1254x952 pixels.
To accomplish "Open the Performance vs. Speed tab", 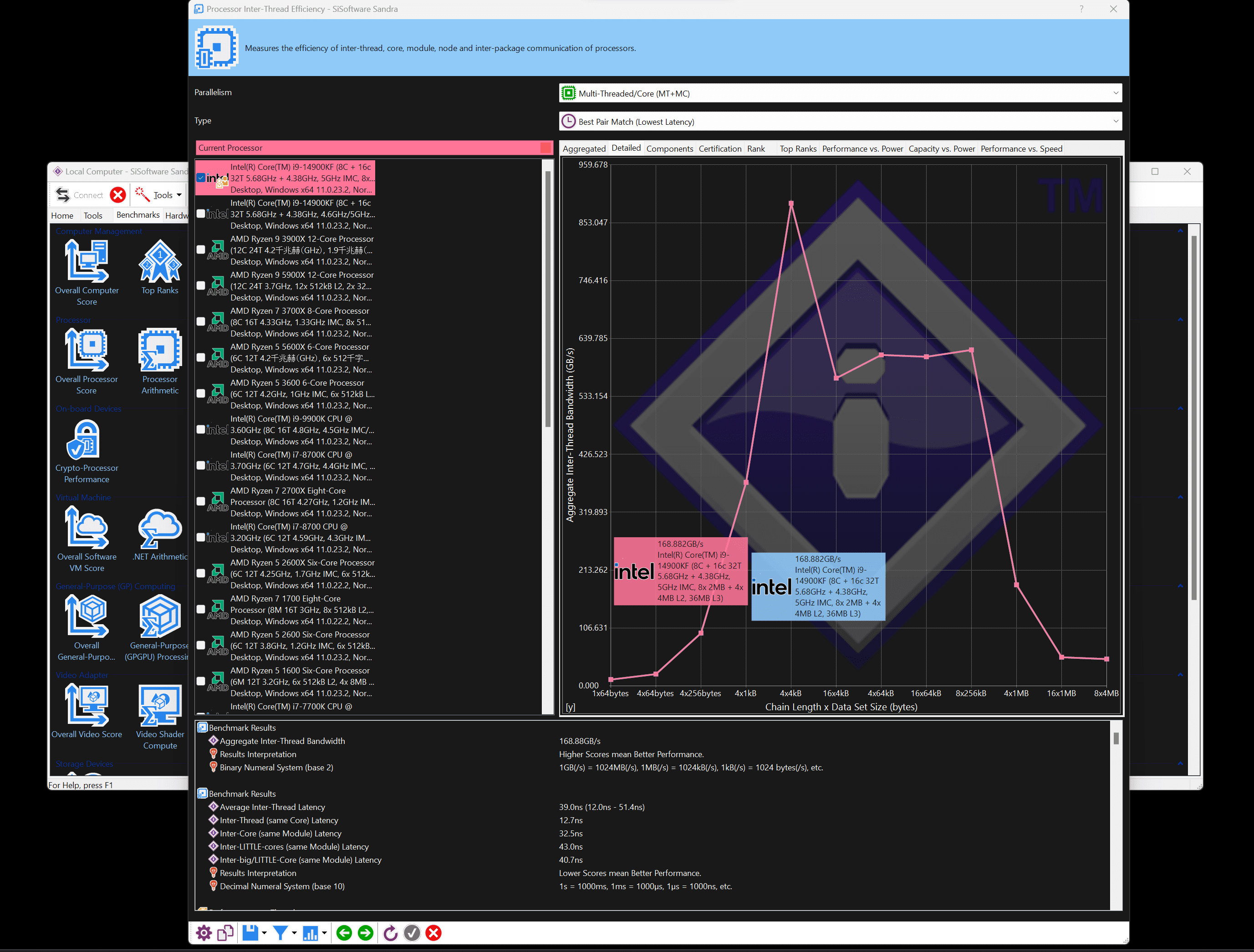I will [1021, 148].
